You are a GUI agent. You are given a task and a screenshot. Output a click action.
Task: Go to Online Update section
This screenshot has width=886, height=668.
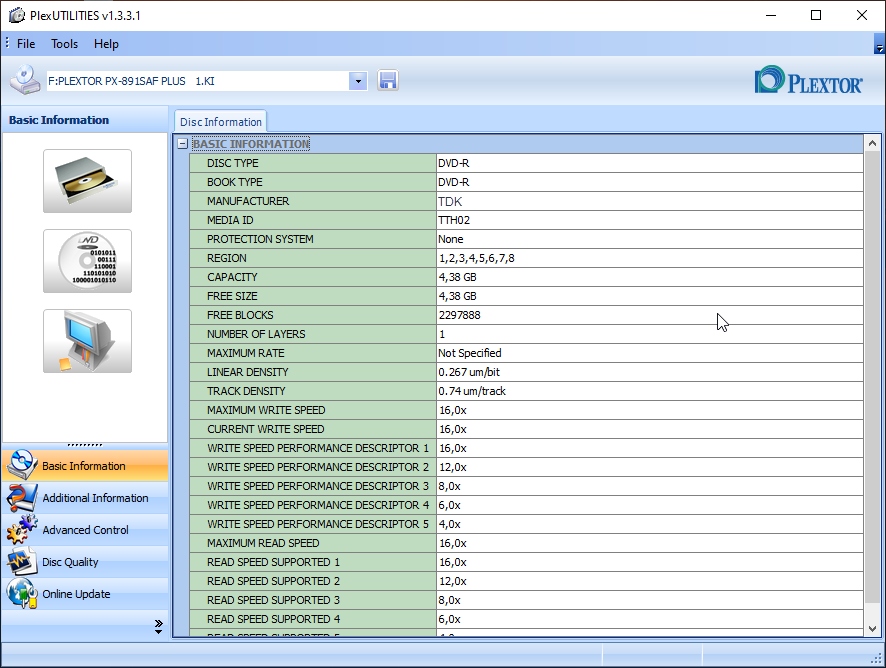coord(85,594)
